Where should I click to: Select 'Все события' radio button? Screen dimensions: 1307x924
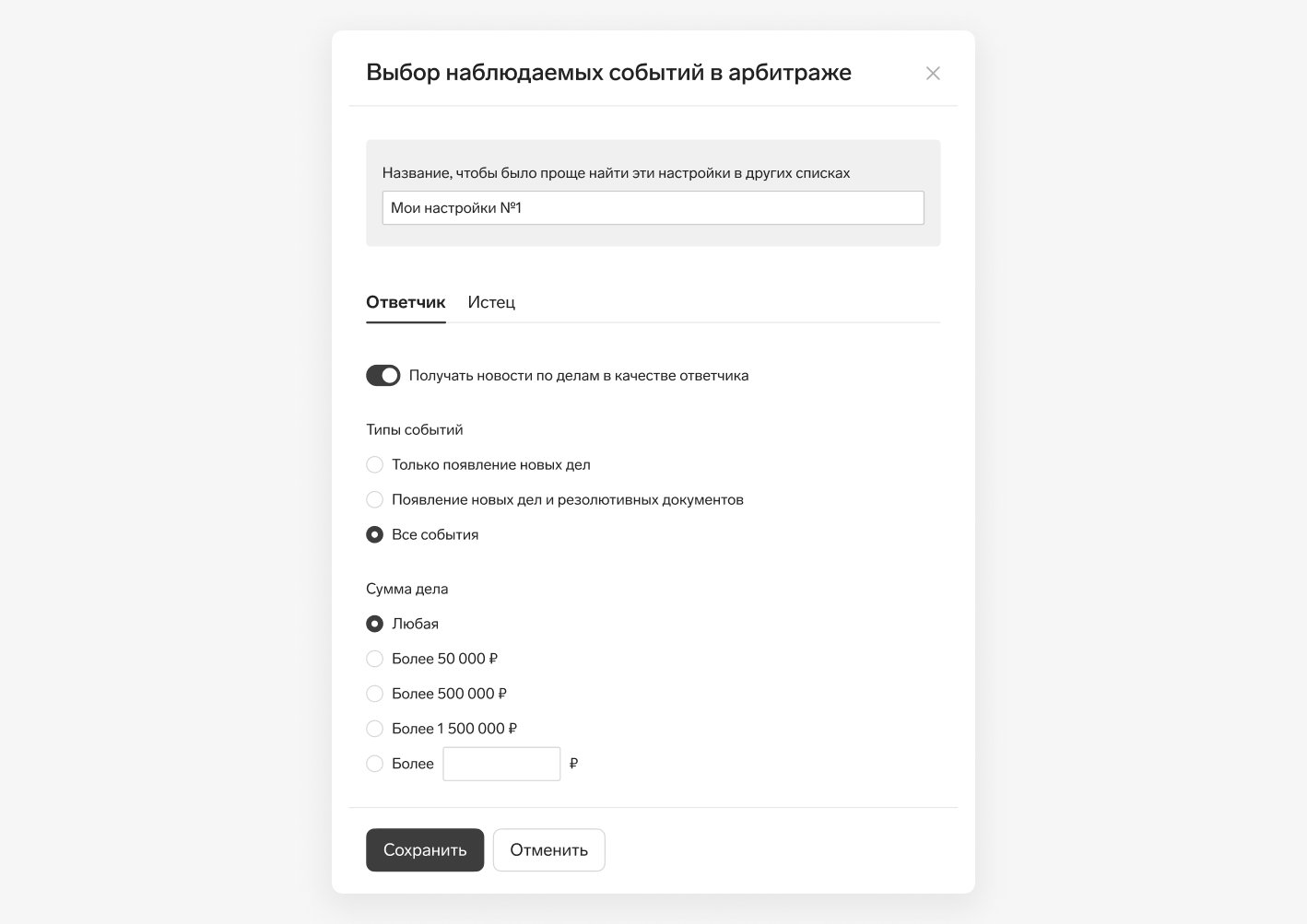374,535
